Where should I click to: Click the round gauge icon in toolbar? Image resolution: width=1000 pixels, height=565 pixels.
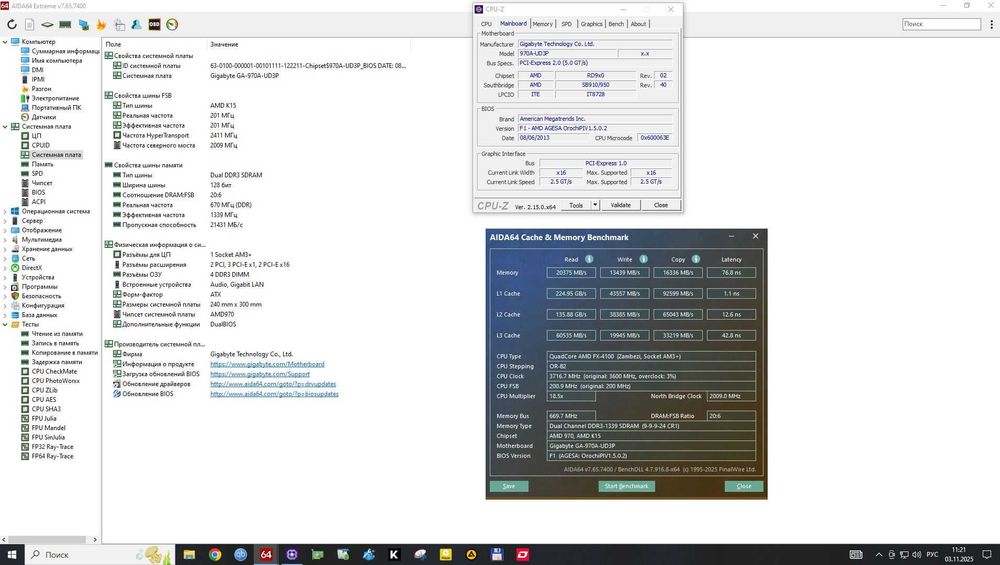point(172,24)
